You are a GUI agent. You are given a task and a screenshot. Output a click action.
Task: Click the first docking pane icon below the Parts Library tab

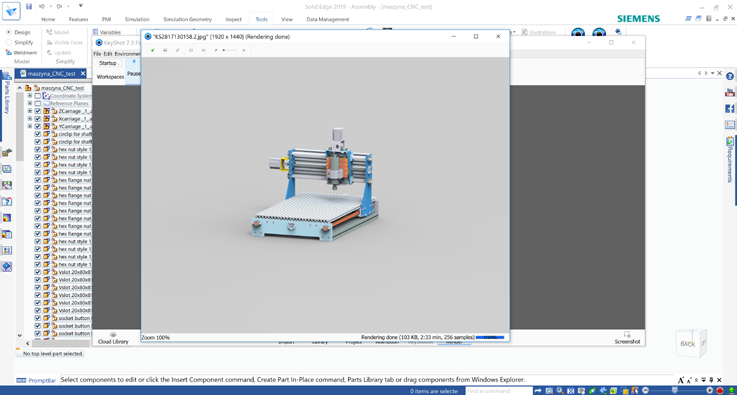(7, 152)
